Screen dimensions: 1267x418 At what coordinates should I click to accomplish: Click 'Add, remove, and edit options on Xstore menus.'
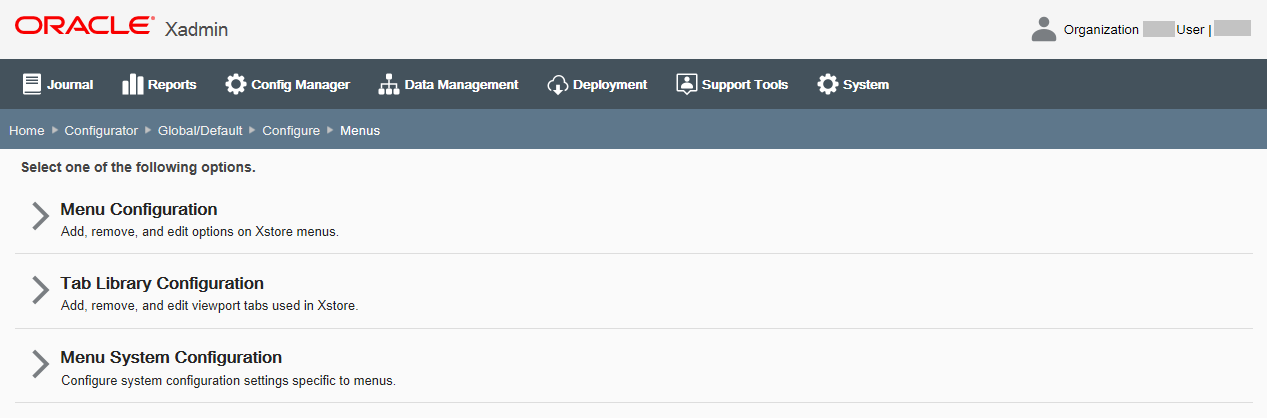click(x=200, y=231)
